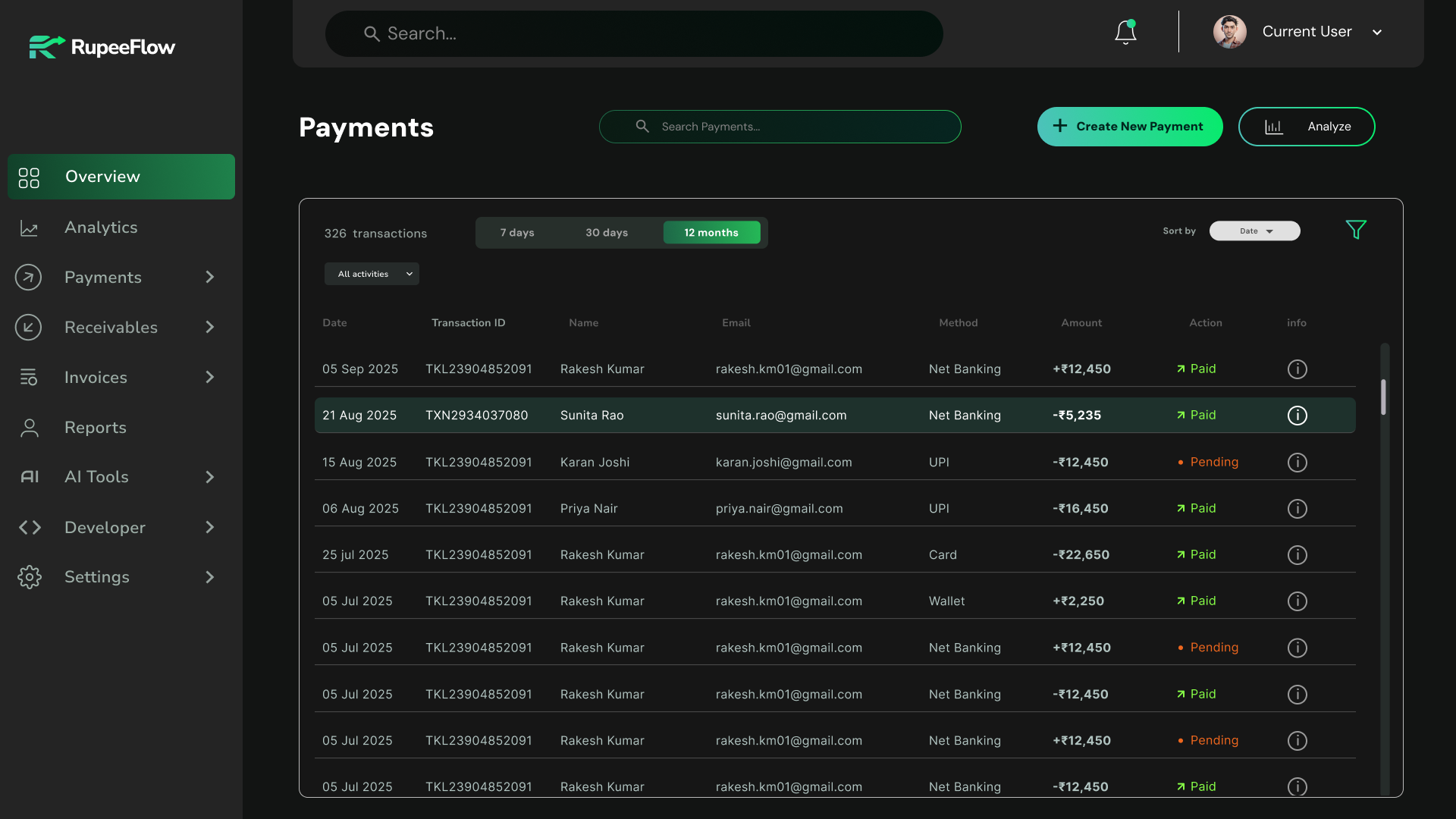Viewport: 1456px width, 819px height.
Task: Click the Date column header
Action: pos(334,323)
